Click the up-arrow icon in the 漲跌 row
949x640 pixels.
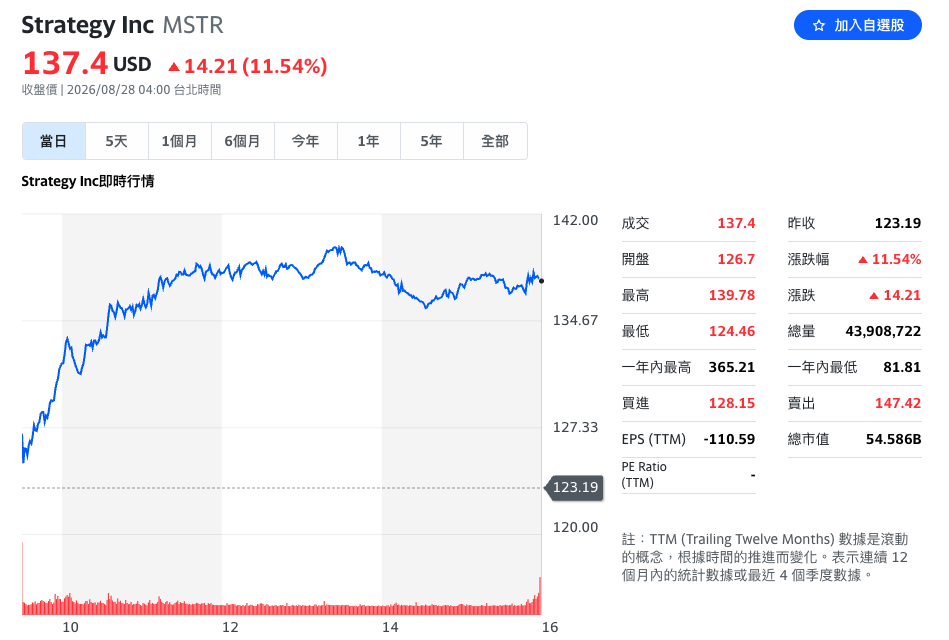click(x=874, y=296)
